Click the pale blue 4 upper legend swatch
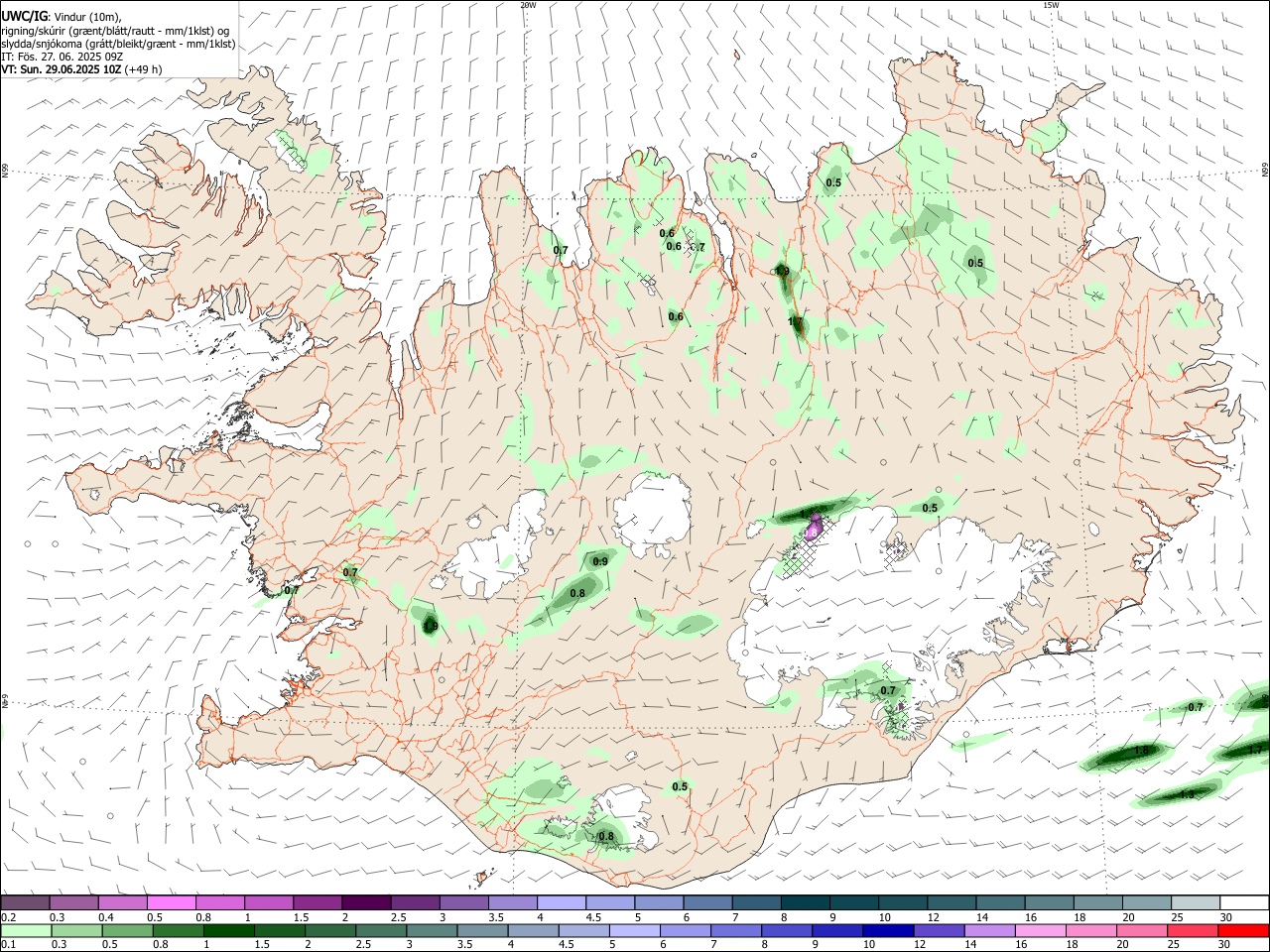Image resolution: width=1270 pixels, height=952 pixels. coord(560,902)
